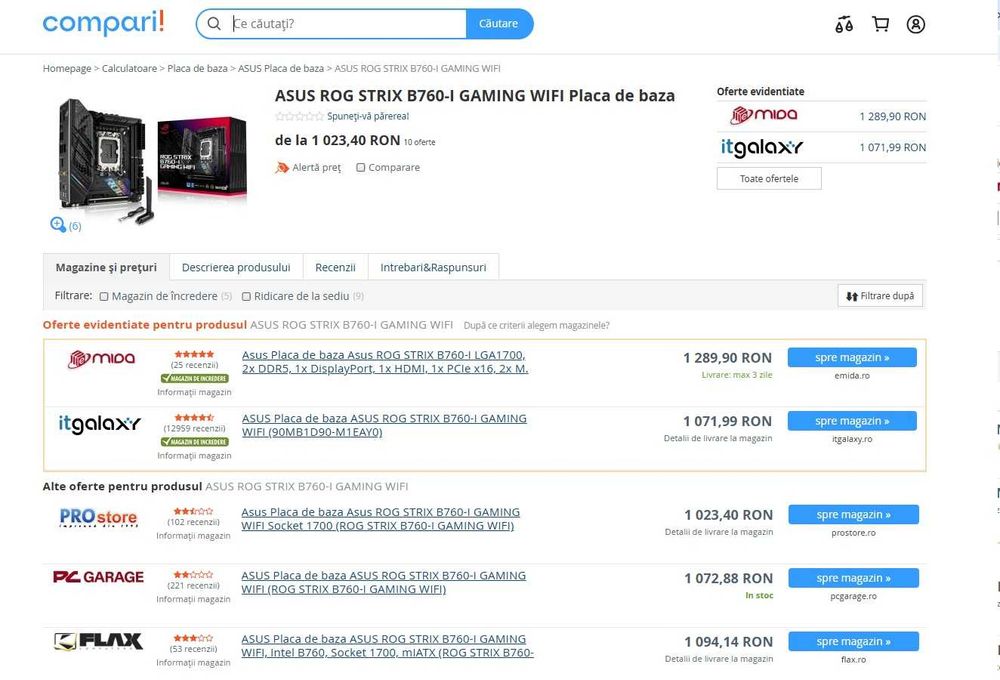The width and height of the screenshot is (1000, 680).
Task: Click the Căutare search button
Action: coord(499,24)
